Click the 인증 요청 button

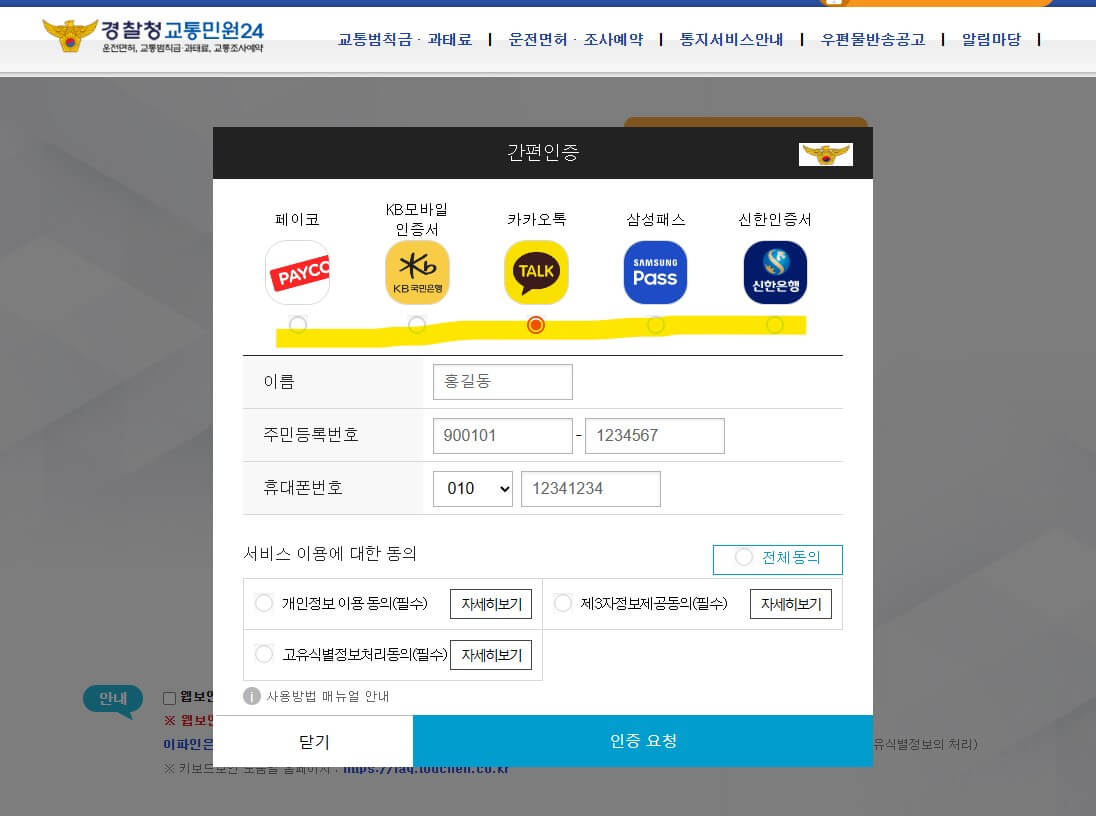(643, 740)
